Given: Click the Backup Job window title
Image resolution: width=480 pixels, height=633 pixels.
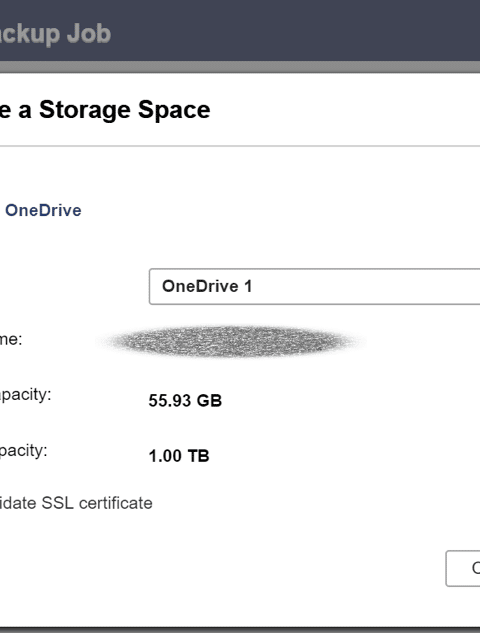Looking at the screenshot, I should coord(55,33).
